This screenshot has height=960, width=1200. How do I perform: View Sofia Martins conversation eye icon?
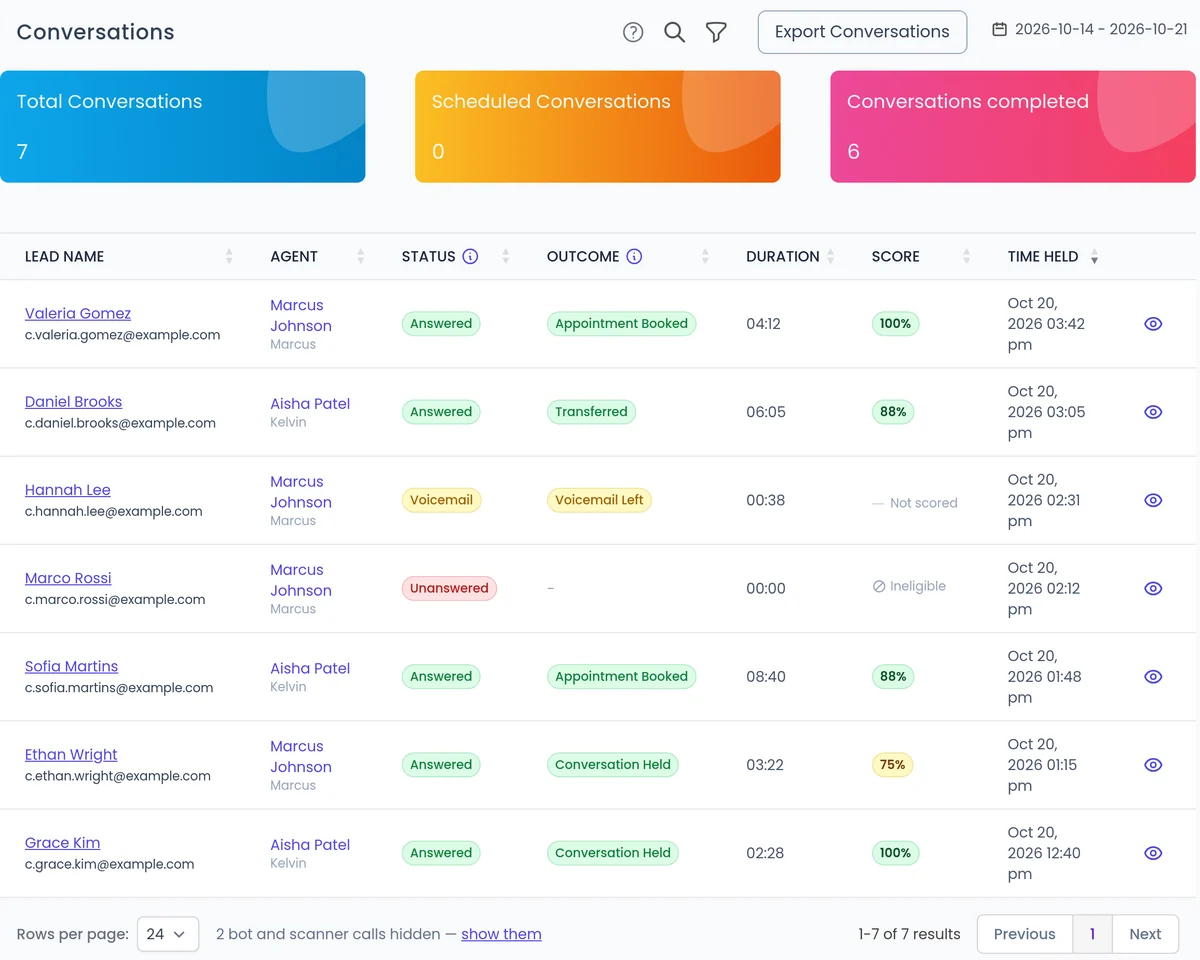(x=1153, y=677)
